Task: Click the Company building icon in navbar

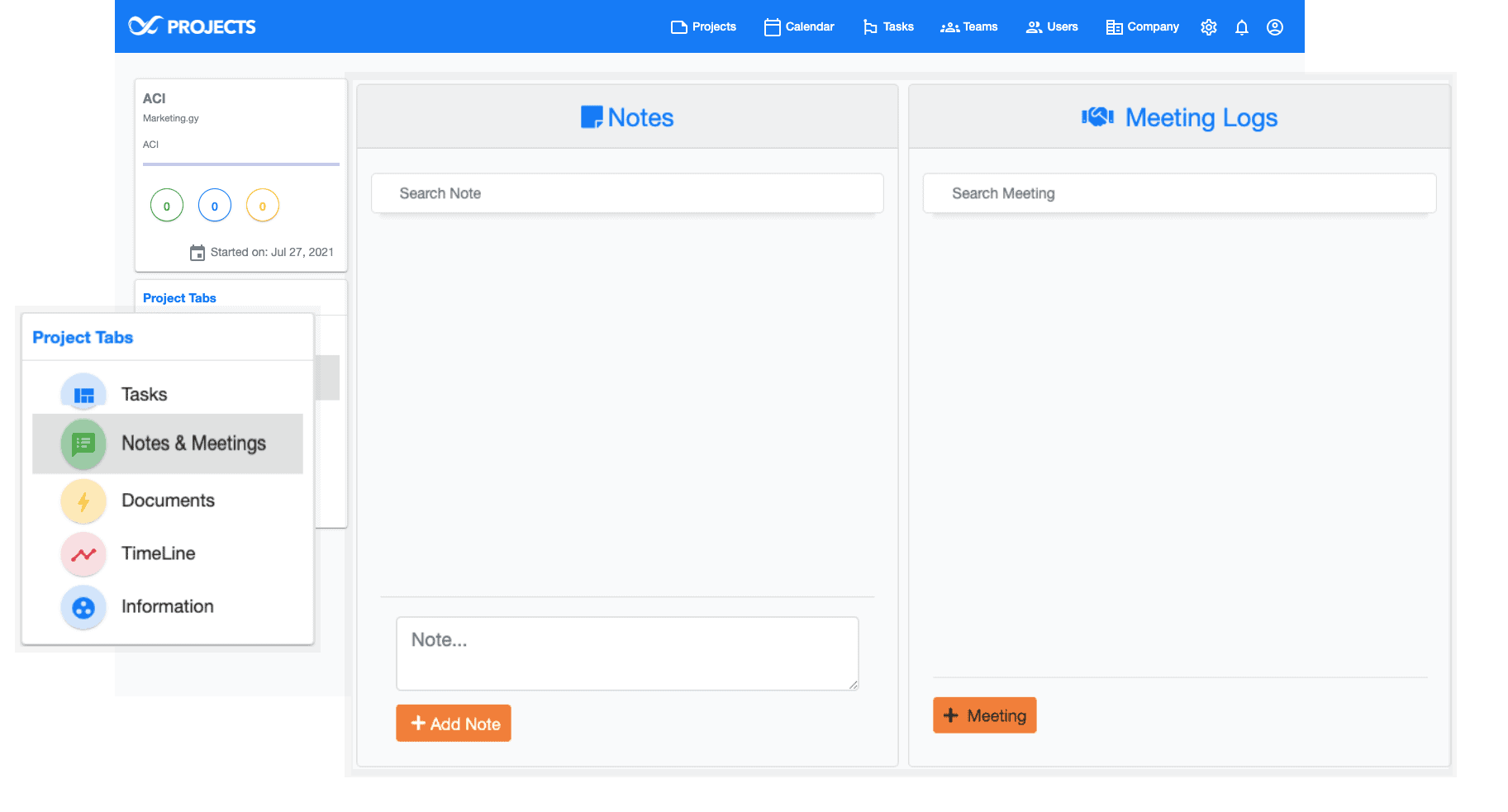Action: pos(1115,27)
